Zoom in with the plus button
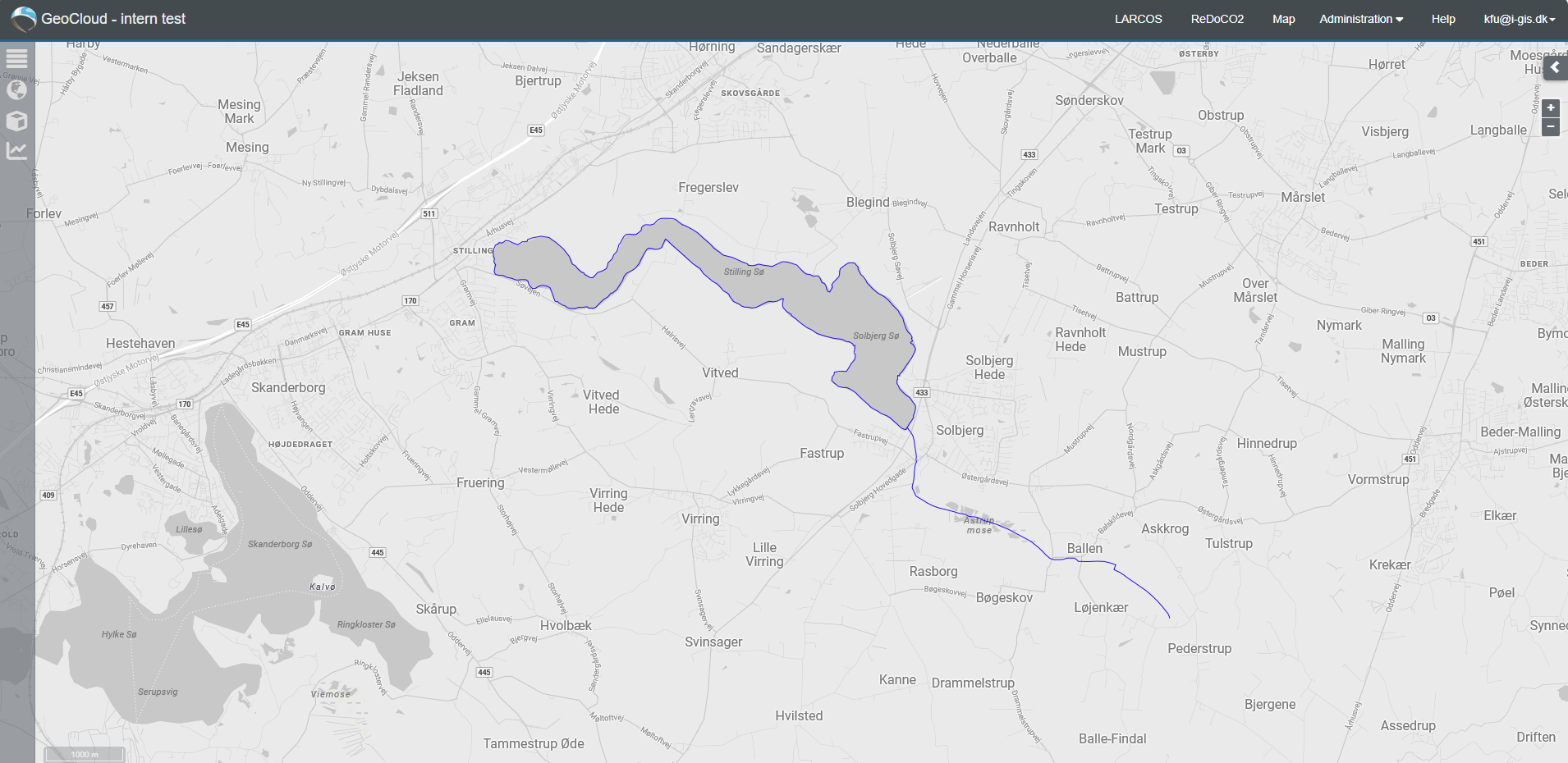This screenshot has height=763, width=1568. 1551,107
